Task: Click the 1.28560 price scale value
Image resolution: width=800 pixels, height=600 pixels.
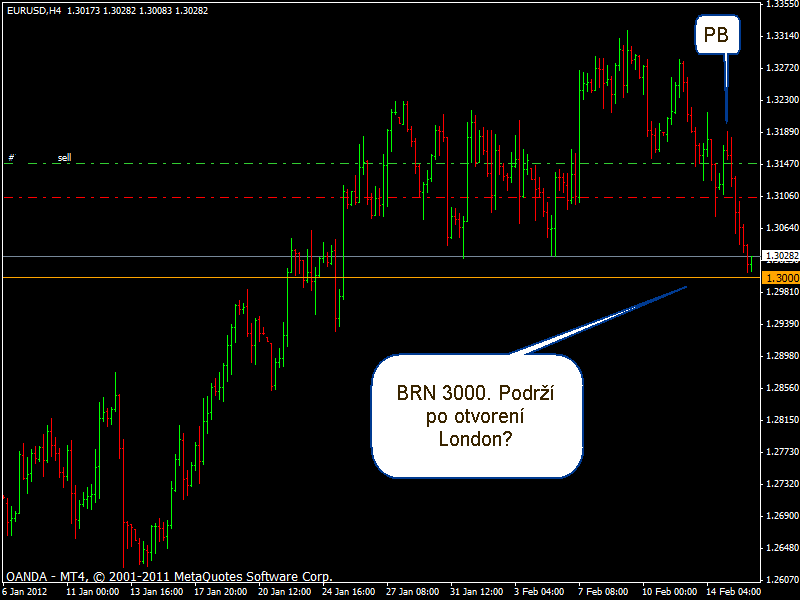Action: coord(782,388)
